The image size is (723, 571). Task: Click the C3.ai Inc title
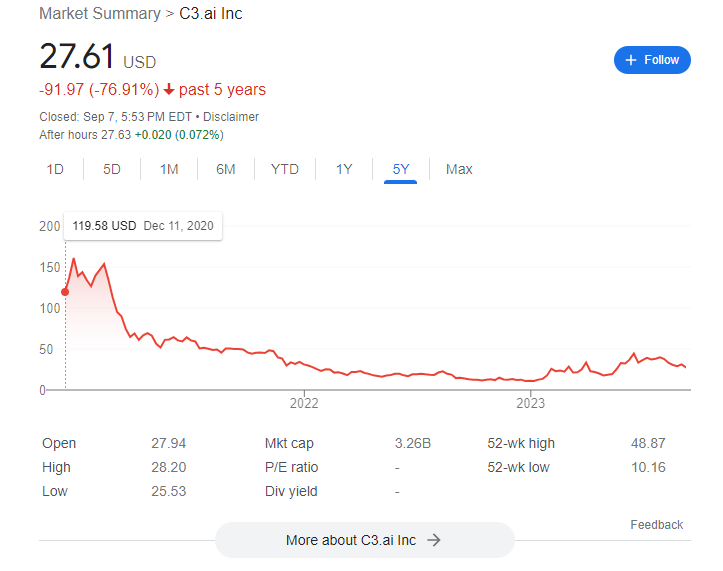click(211, 13)
